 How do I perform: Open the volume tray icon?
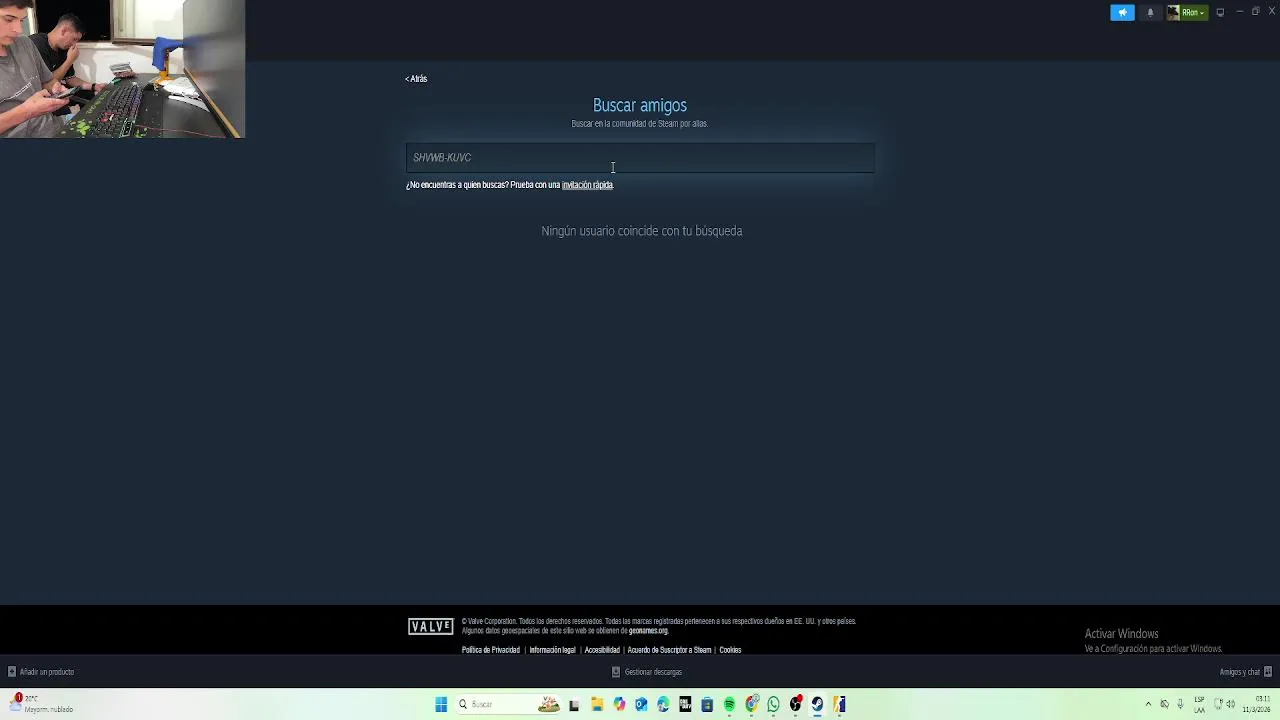pos(1231,704)
